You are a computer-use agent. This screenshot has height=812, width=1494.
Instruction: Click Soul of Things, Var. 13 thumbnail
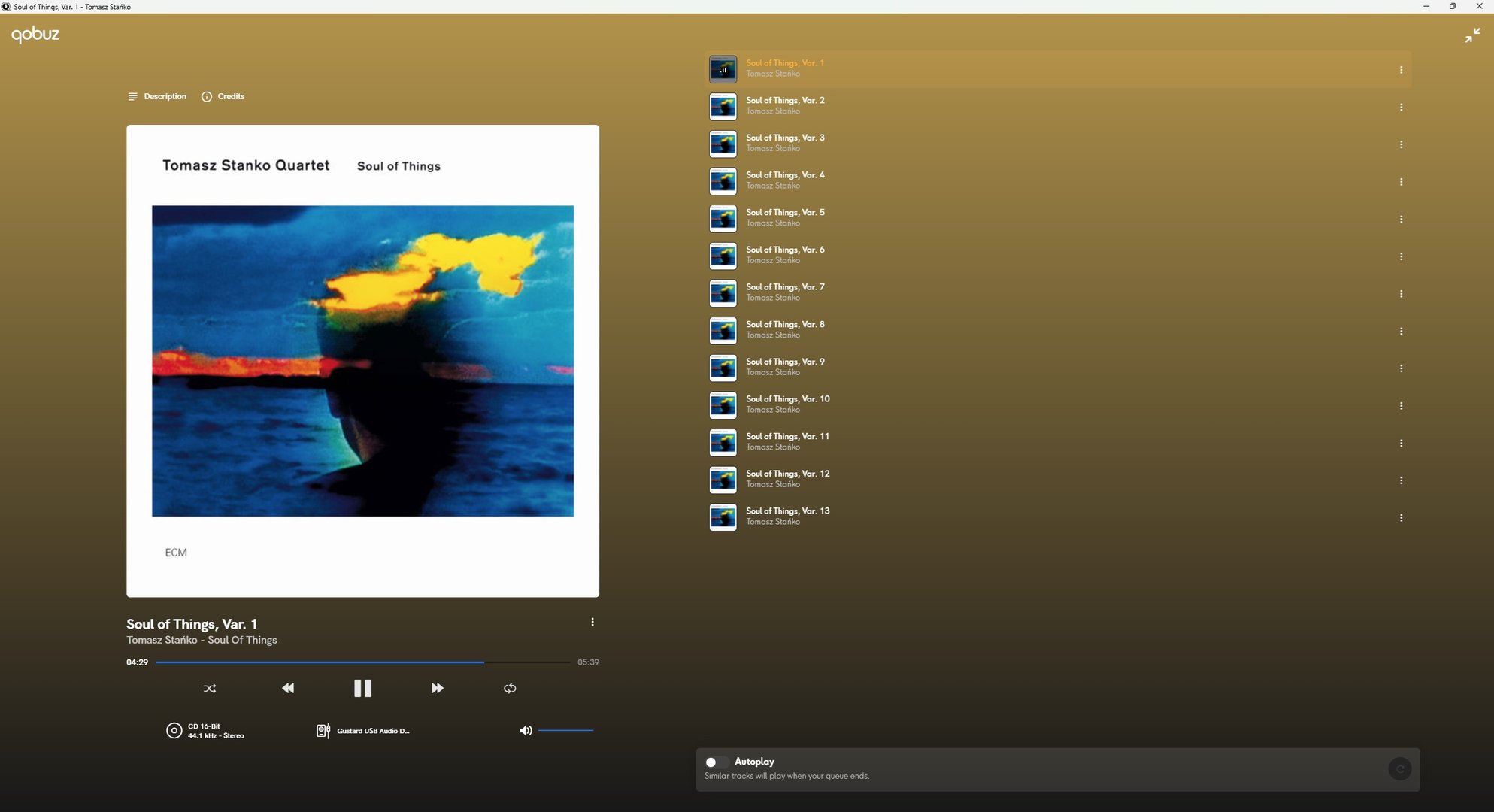click(723, 517)
